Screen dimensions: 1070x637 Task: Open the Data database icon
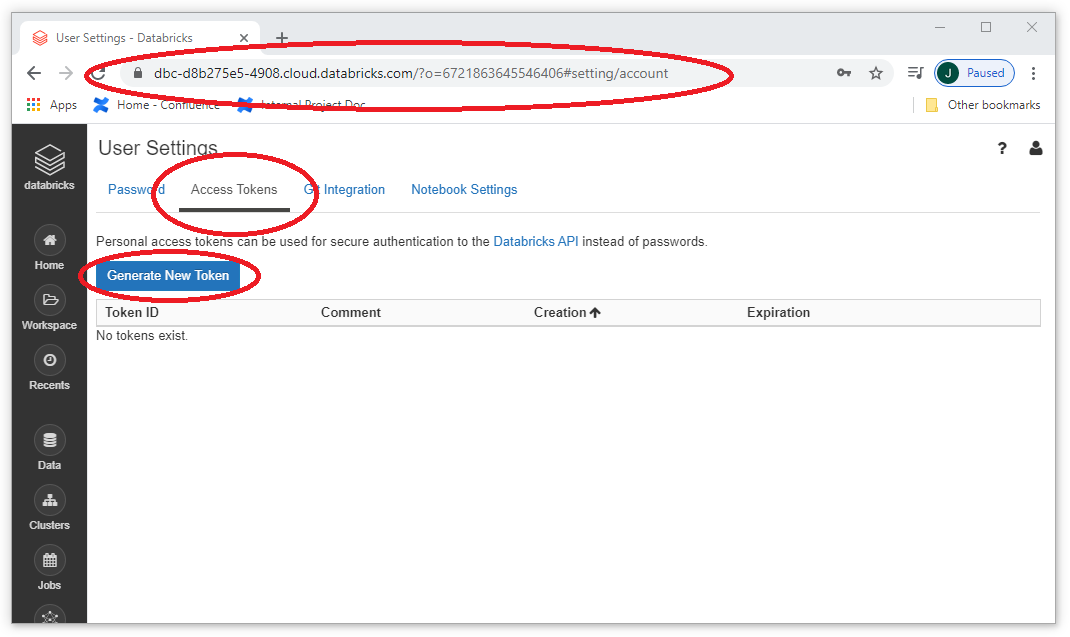click(x=50, y=440)
